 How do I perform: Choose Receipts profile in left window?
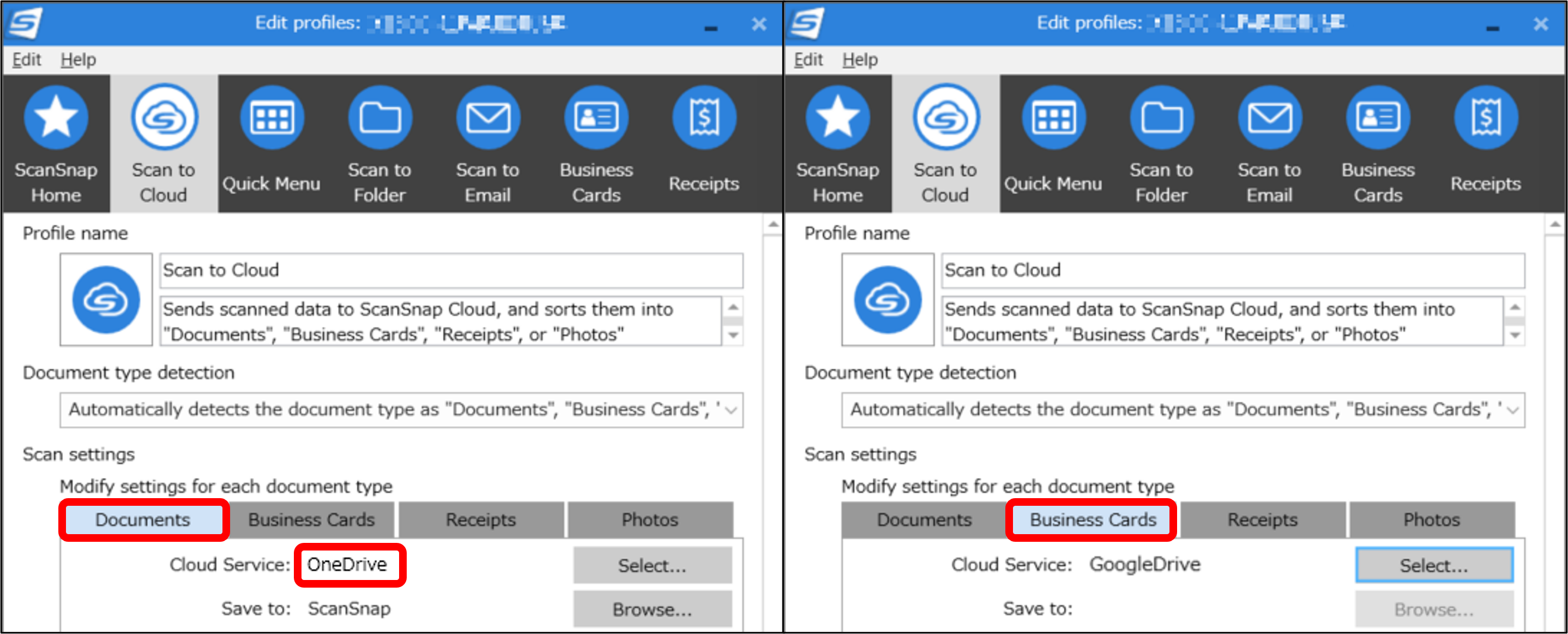click(x=704, y=145)
